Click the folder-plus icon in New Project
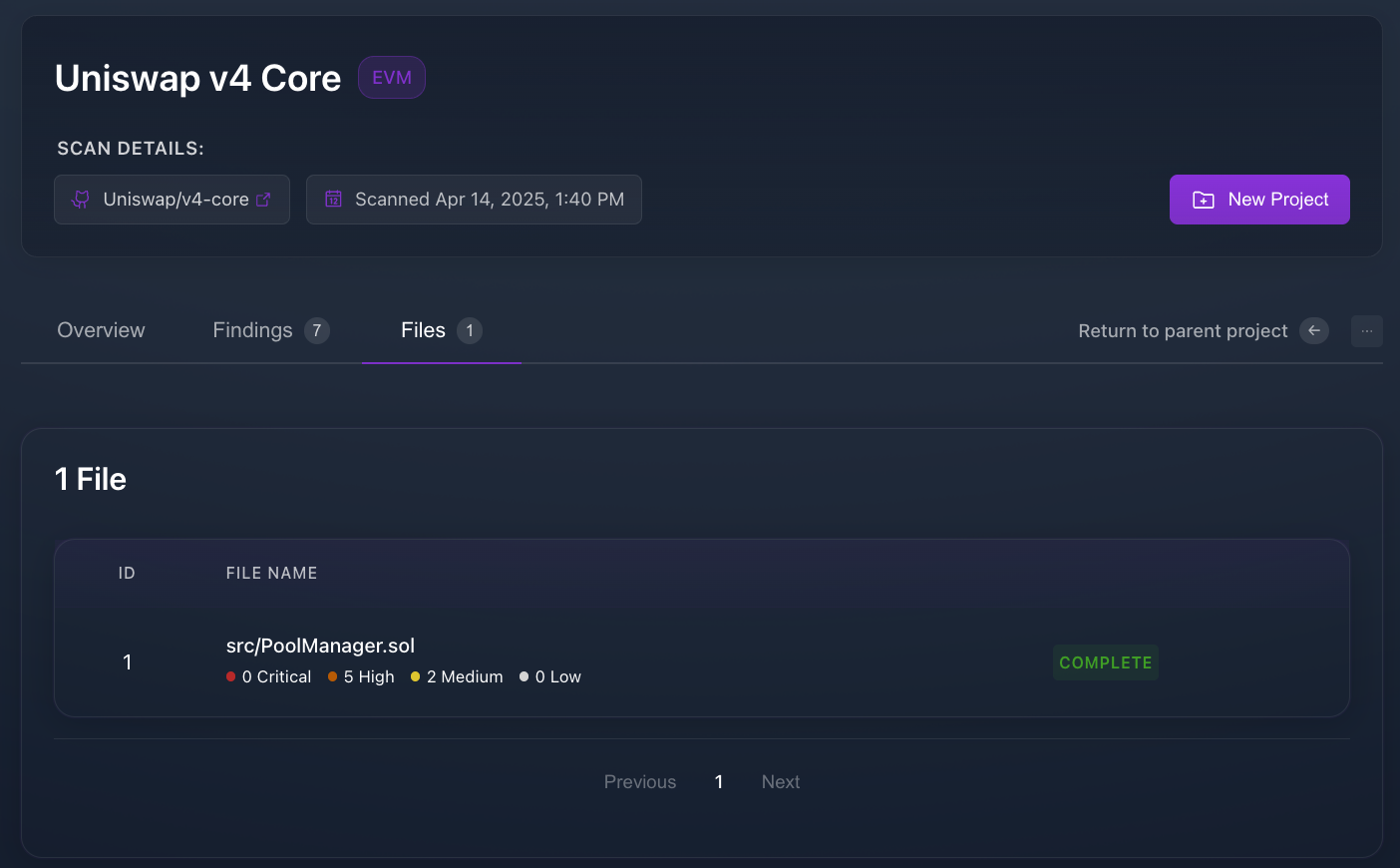Viewport: 1400px width, 868px height. [1204, 200]
